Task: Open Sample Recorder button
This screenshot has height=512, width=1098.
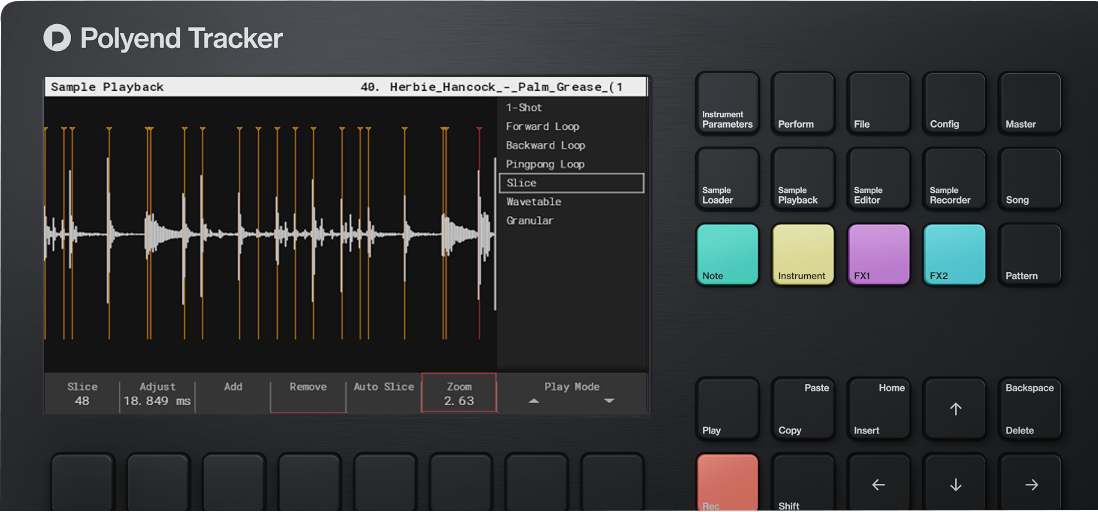Action: tap(954, 179)
